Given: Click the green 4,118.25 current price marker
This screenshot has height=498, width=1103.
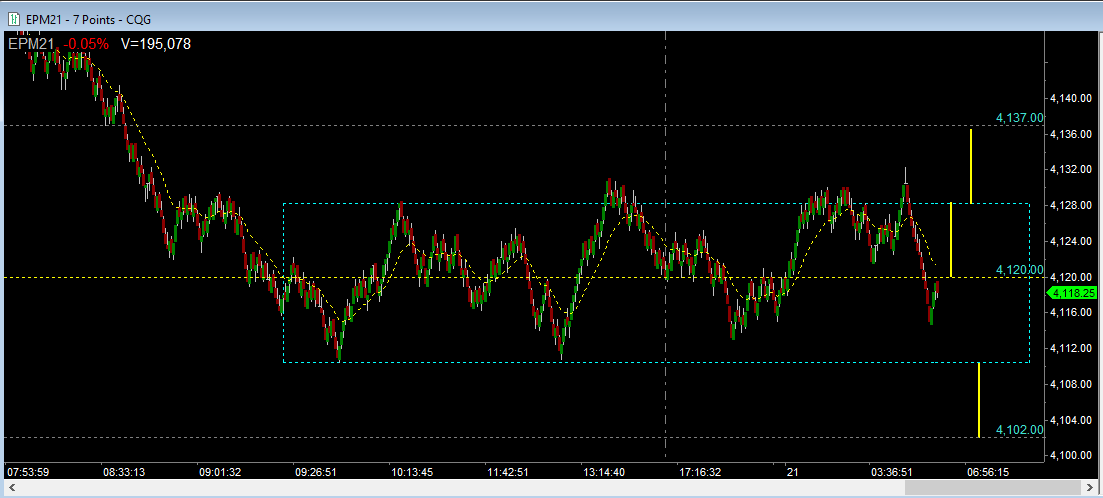Looking at the screenshot, I should pyautogui.click(x=1071, y=294).
